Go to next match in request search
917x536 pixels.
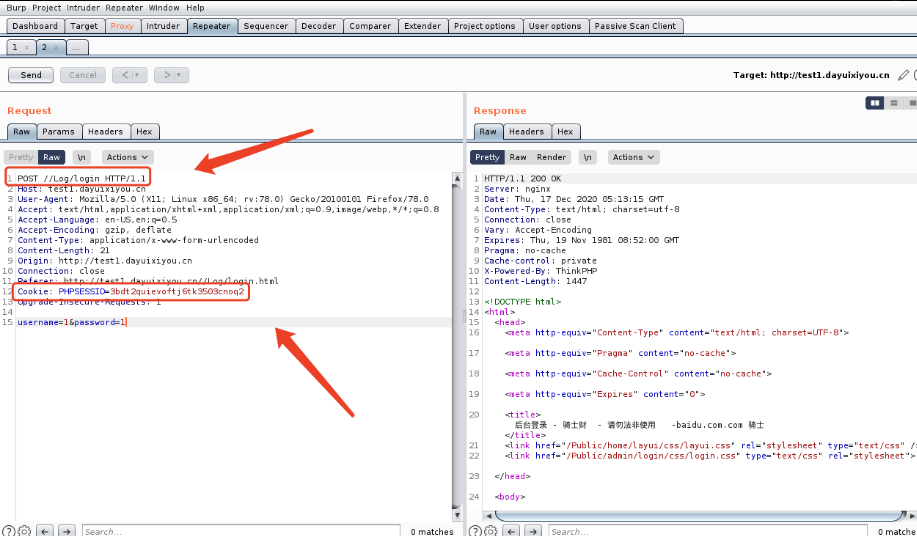(x=67, y=531)
